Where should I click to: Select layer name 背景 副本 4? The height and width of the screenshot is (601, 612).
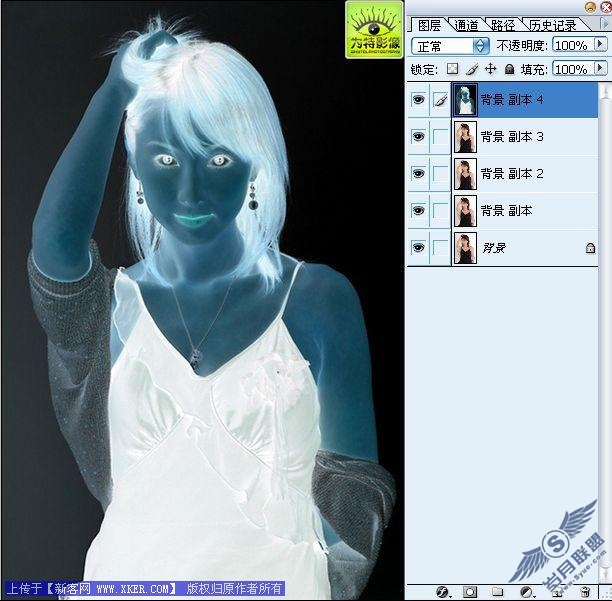[x=512, y=100]
